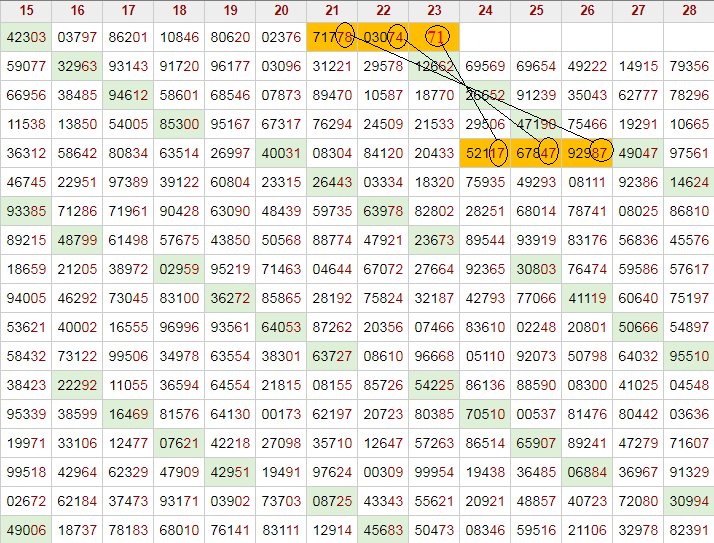
Task: Select the orange cell 52117
Action: coord(485,153)
